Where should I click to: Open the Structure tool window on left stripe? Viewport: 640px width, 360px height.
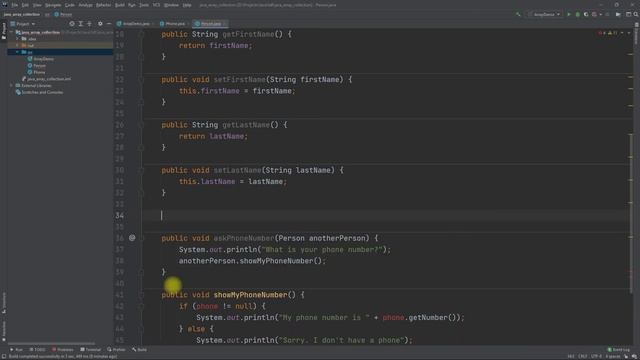[x=4, y=303]
